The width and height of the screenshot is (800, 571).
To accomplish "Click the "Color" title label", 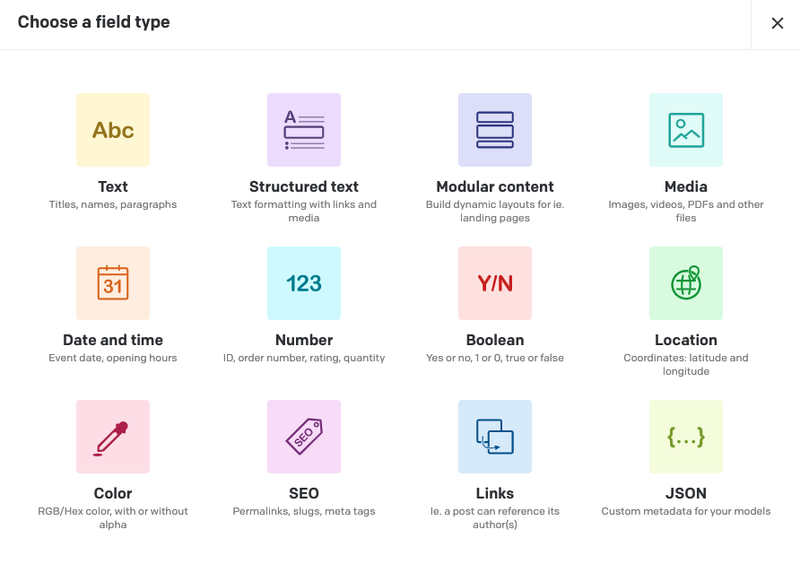I will (x=113, y=493).
